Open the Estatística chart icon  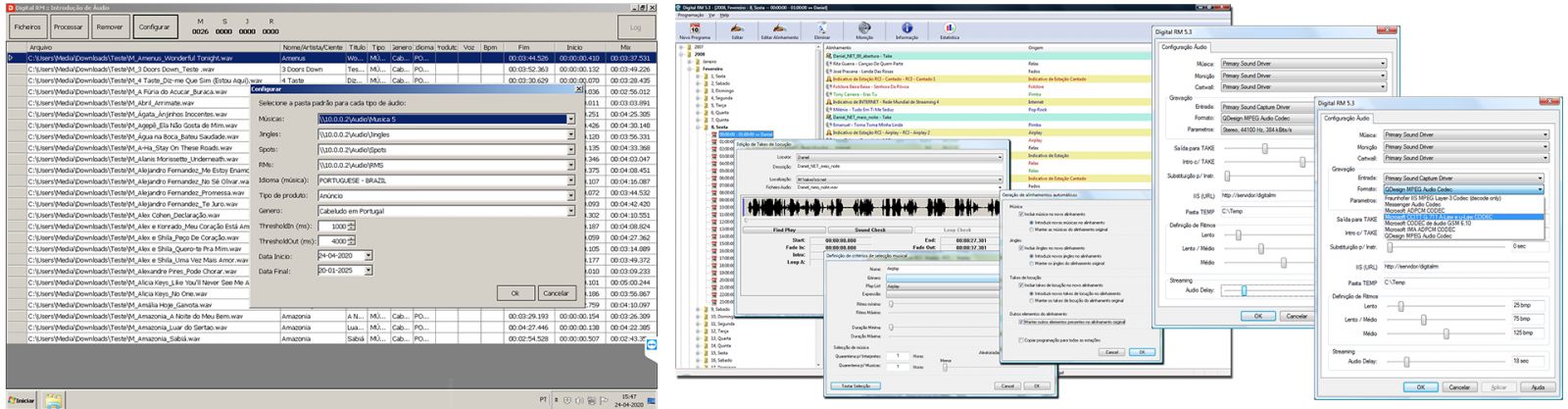pyautogui.click(x=950, y=28)
